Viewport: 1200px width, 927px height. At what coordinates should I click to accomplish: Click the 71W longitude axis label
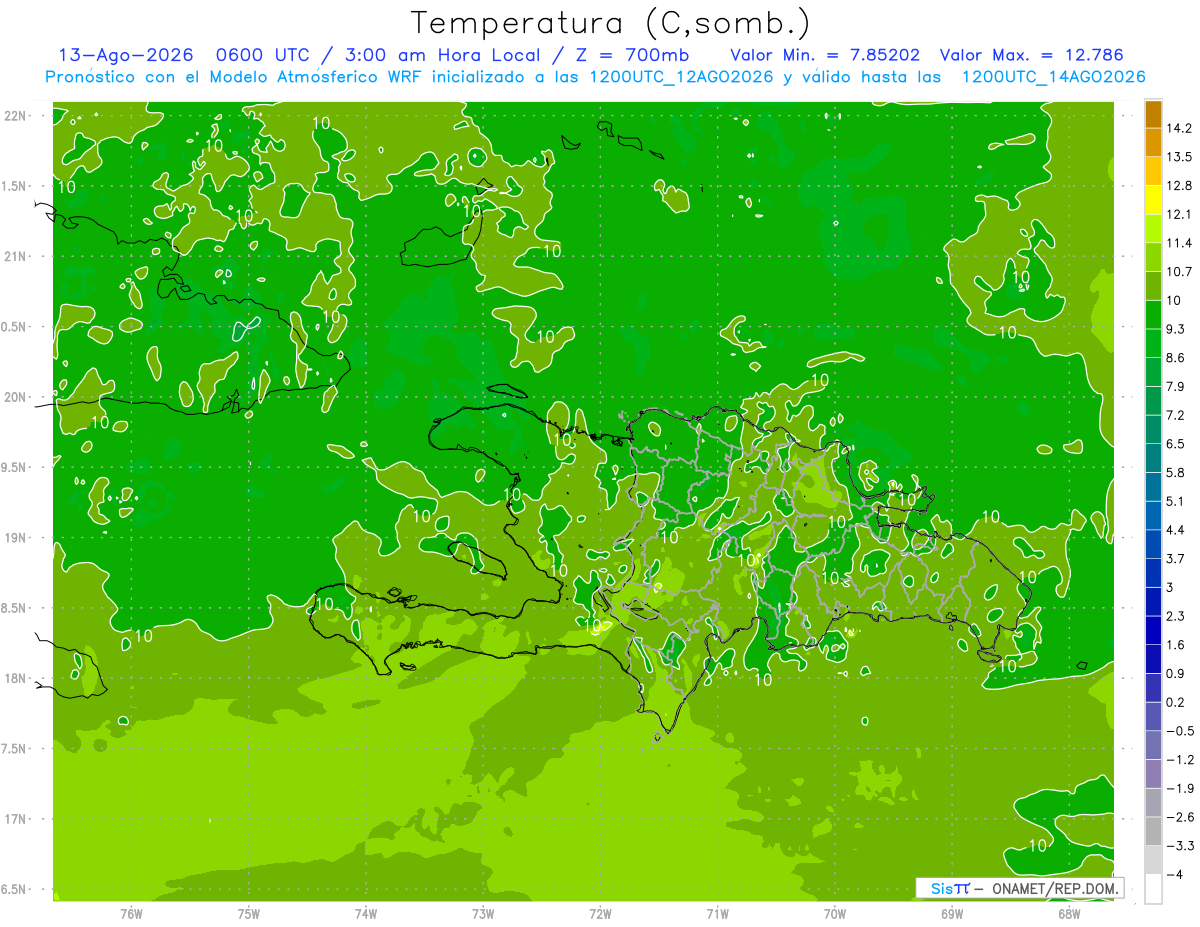(717, 913)
